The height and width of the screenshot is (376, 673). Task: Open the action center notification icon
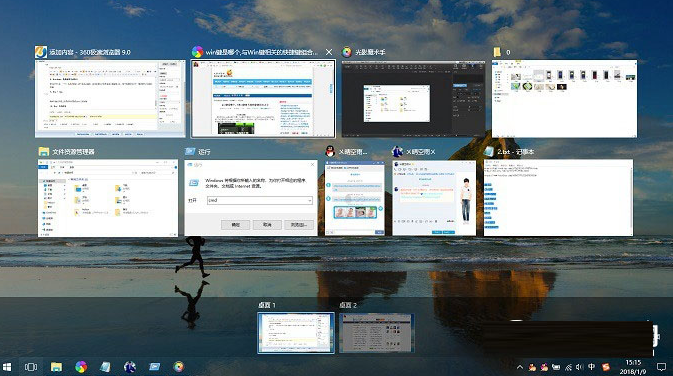661,367
